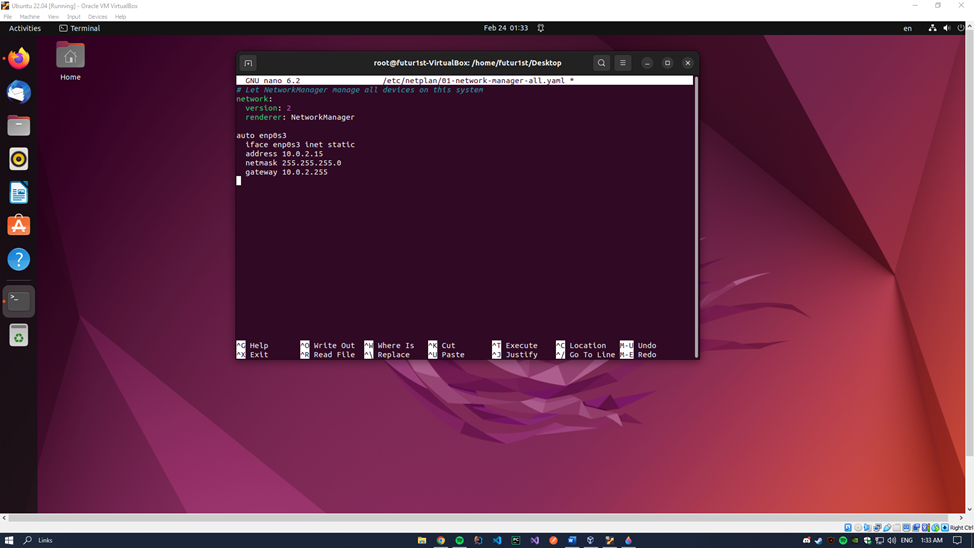Open Windows clock showing 1:33 AM
This screenshot has width=974, height=548.
point(931,541)
